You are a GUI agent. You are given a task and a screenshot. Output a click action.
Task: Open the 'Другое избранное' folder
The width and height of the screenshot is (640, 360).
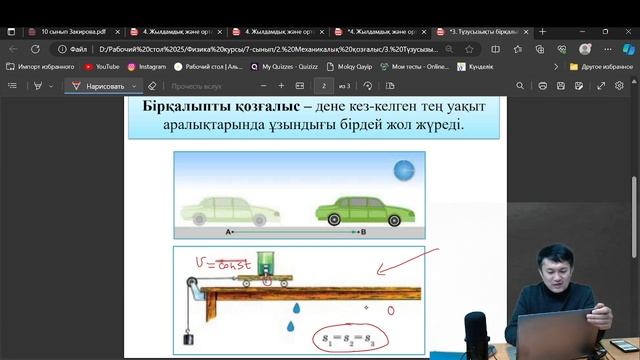click(x=602, y=67)
